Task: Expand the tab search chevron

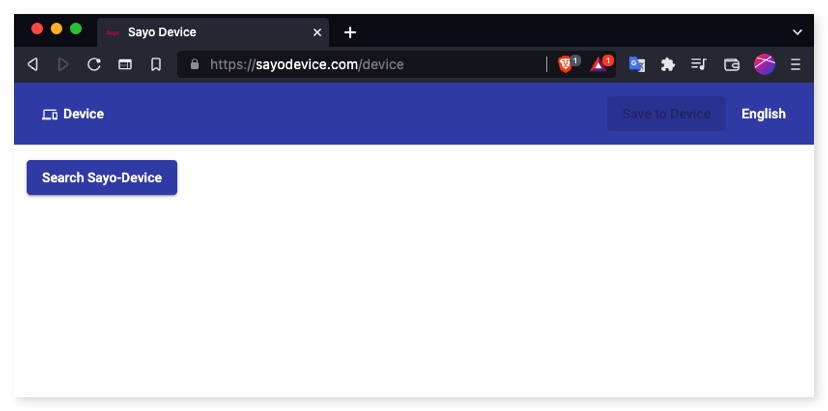Action: [797, 32]
